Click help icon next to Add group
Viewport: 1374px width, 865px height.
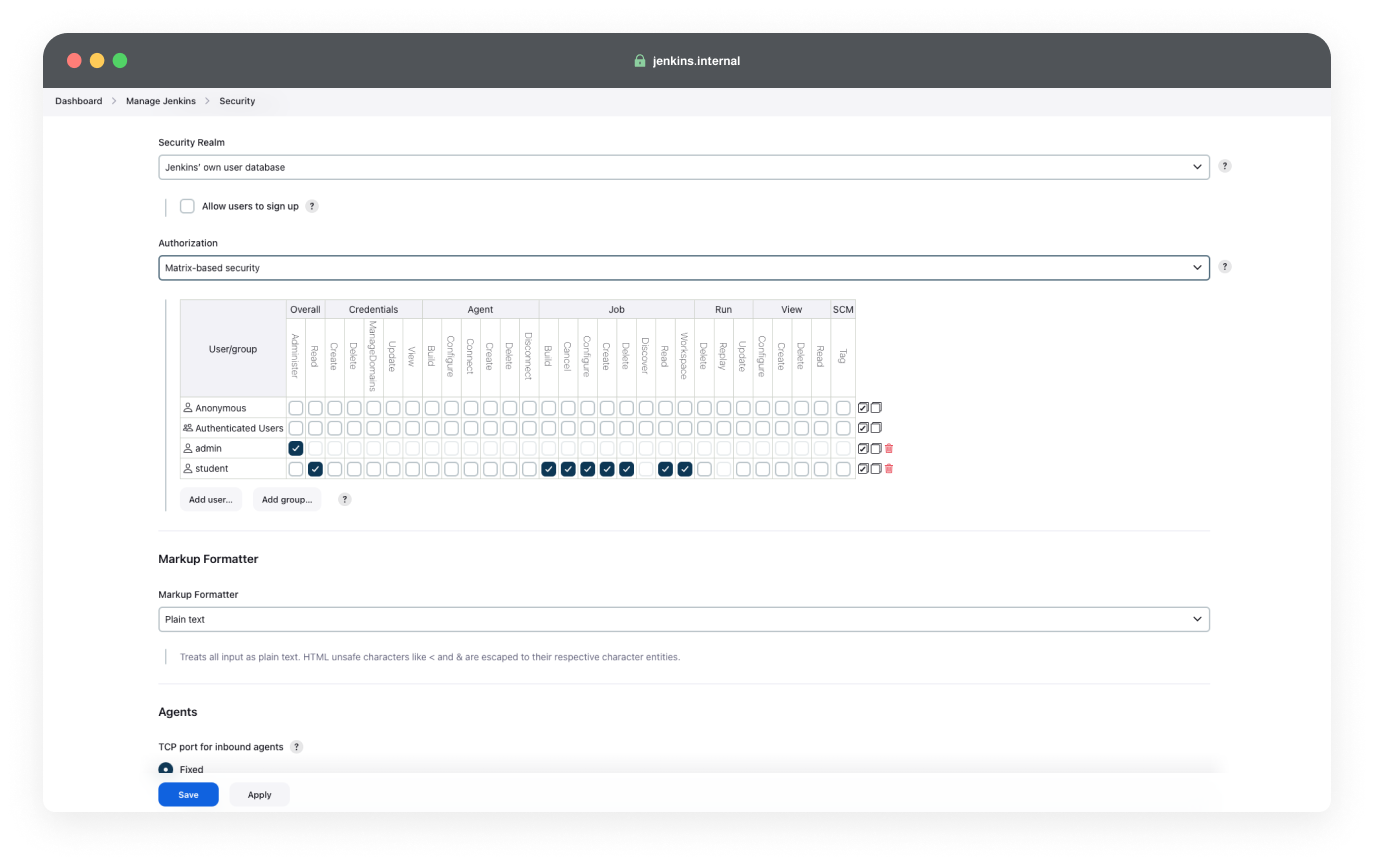(x=345, y=499)
